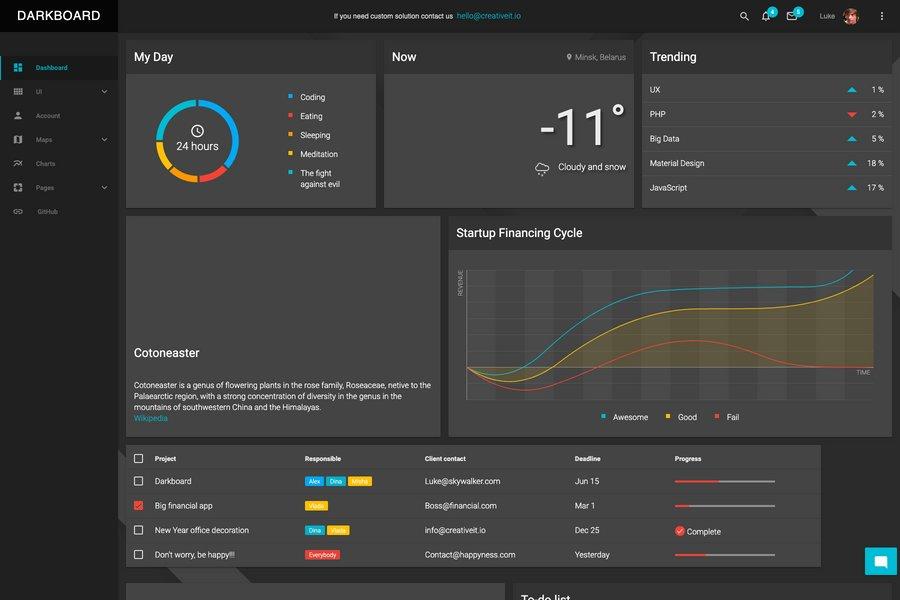
Task: Select Account in the sidebar menu
Action: coord(45,115)
